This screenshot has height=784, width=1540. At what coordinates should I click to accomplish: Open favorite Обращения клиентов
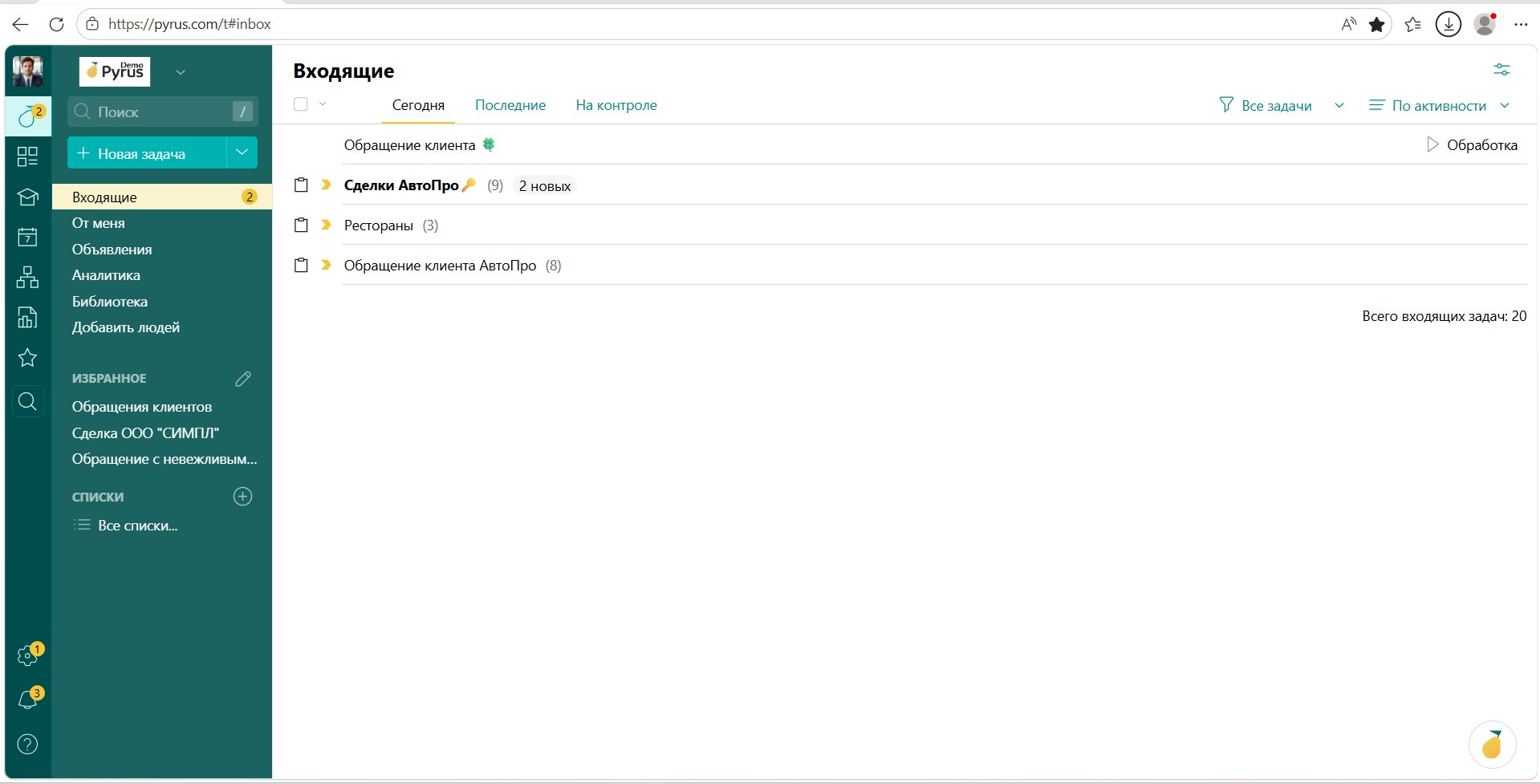142,407
